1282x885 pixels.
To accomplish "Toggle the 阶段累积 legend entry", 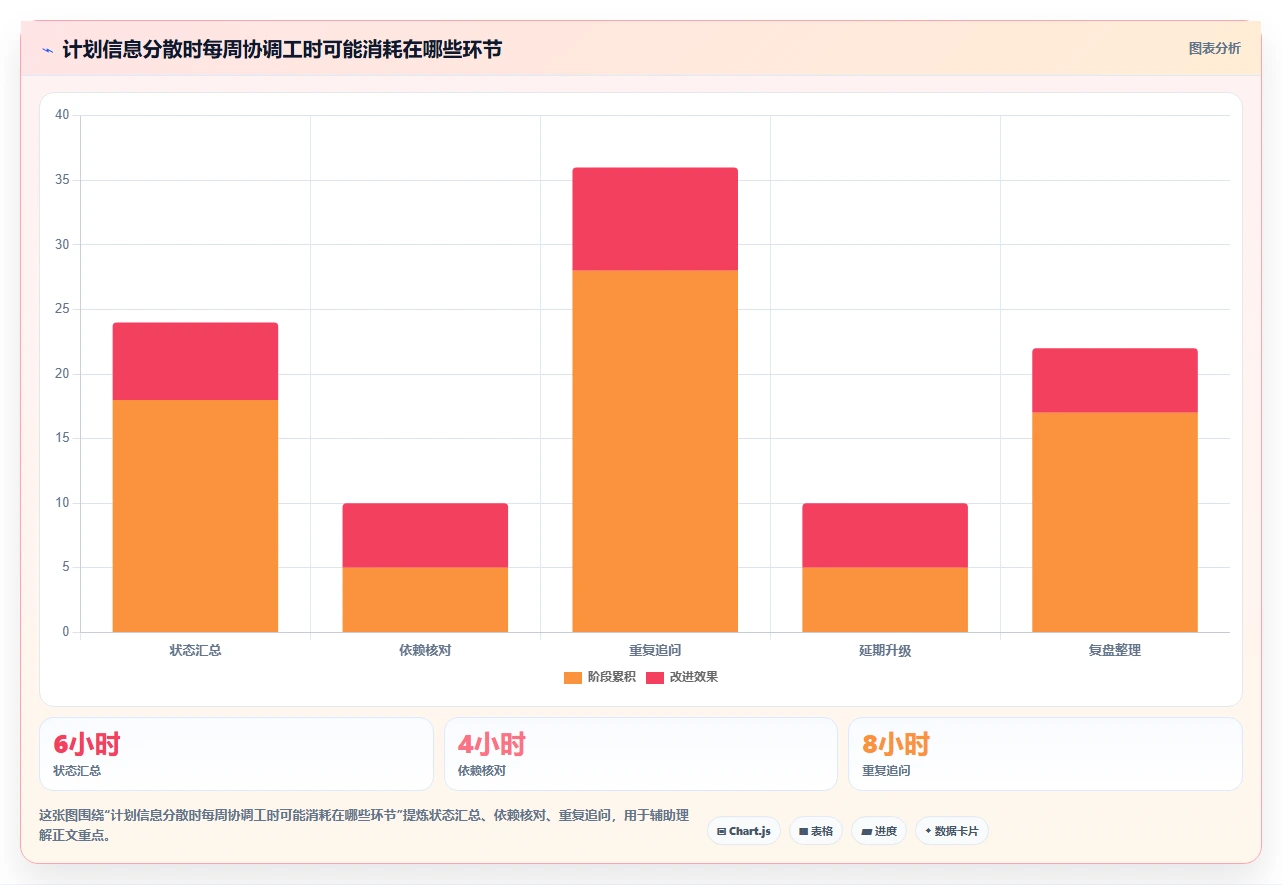I will (600, 677).
